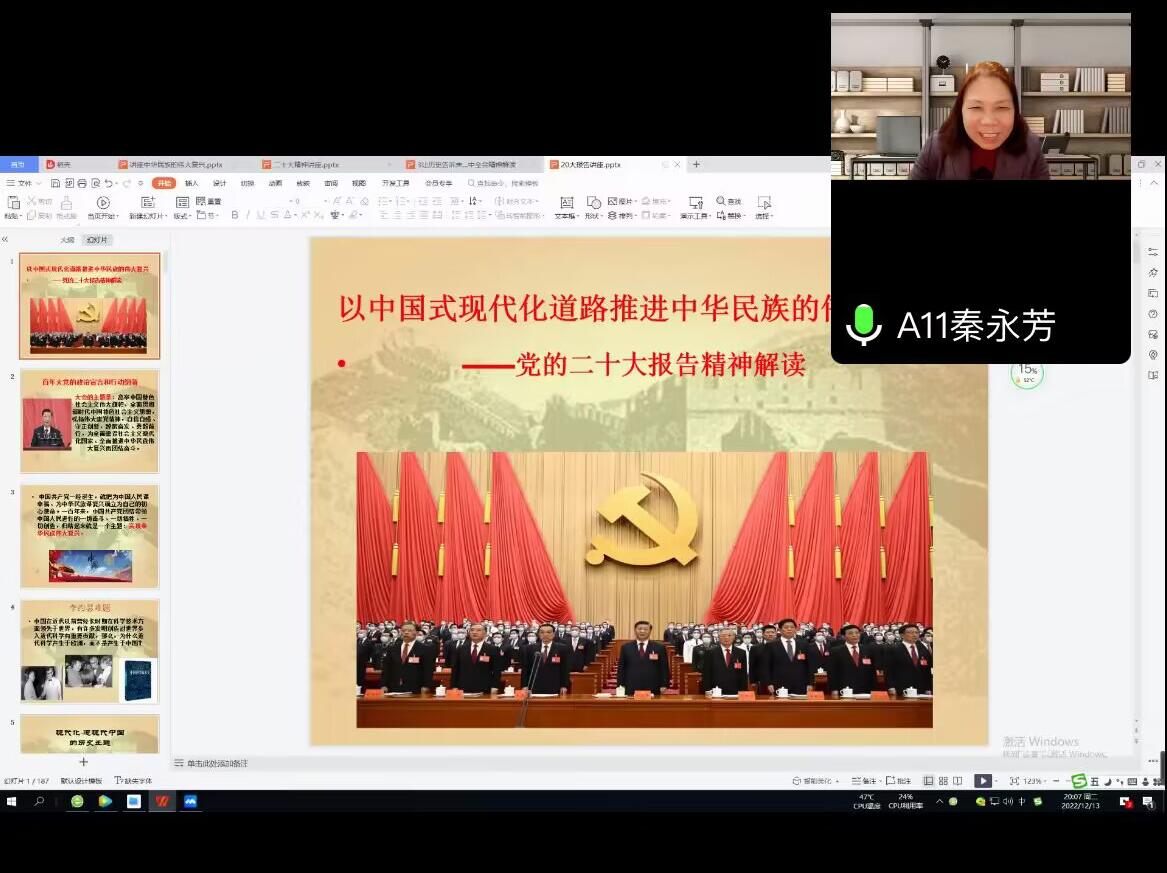Open the 文件 menu dropdown

tap(24, 184)
